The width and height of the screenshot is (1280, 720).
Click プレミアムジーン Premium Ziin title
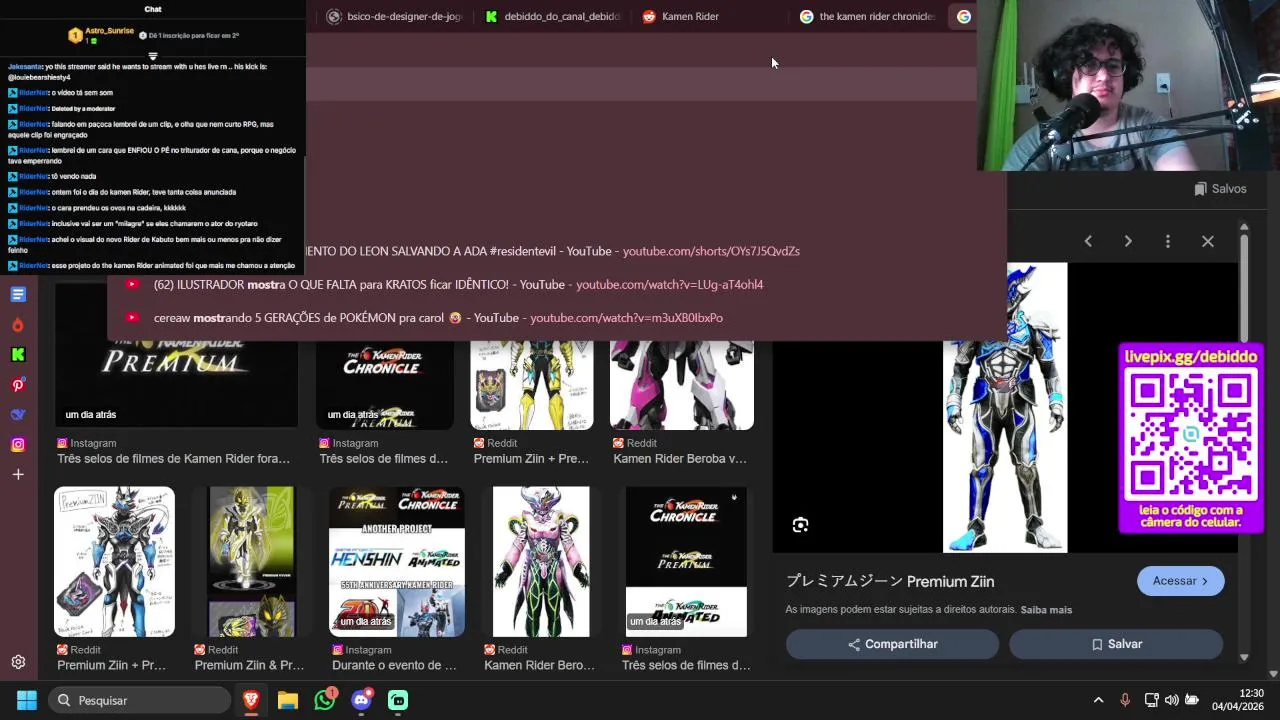(890, 581)
